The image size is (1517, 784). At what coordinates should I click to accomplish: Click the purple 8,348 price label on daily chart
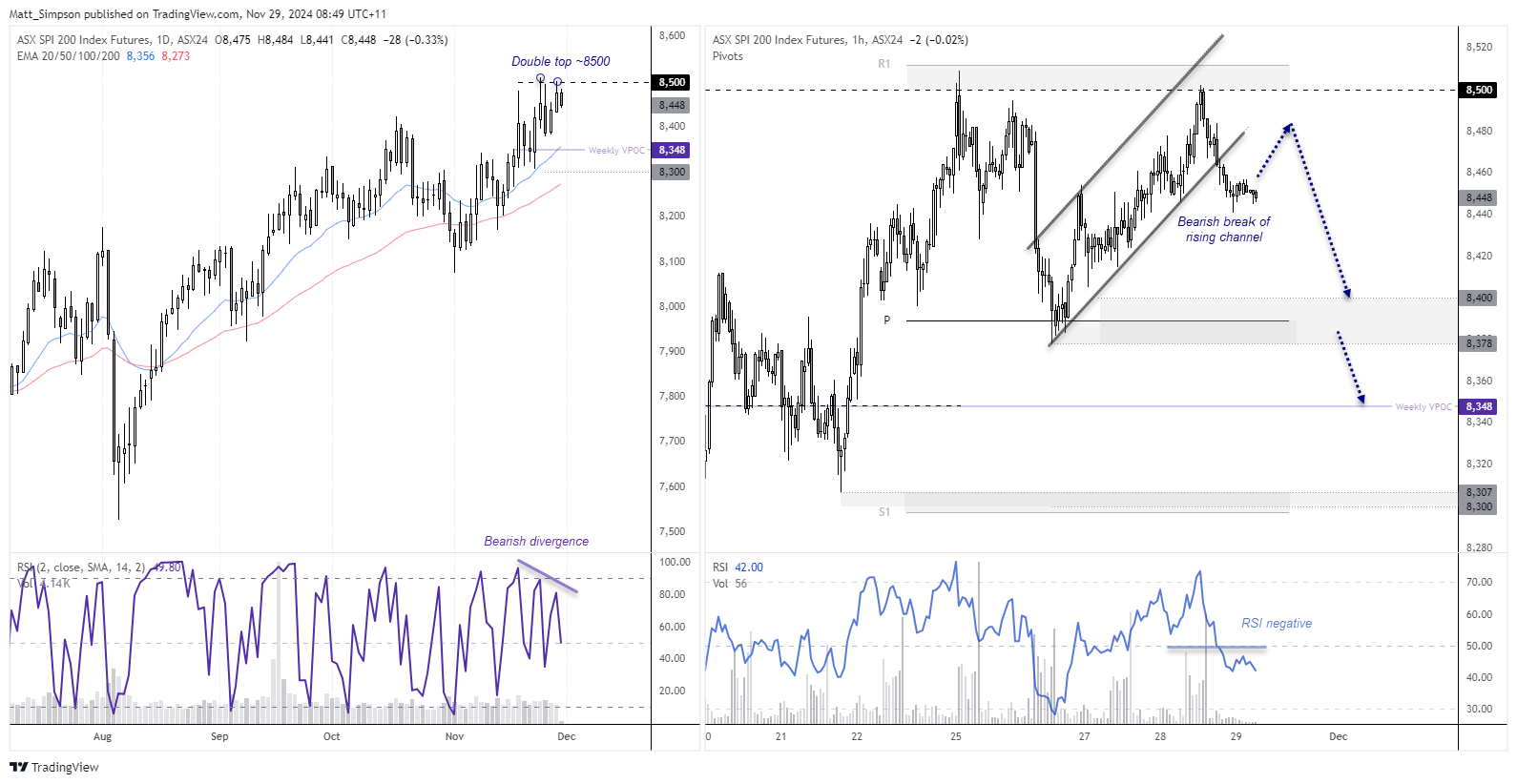(x=672, y=150)
